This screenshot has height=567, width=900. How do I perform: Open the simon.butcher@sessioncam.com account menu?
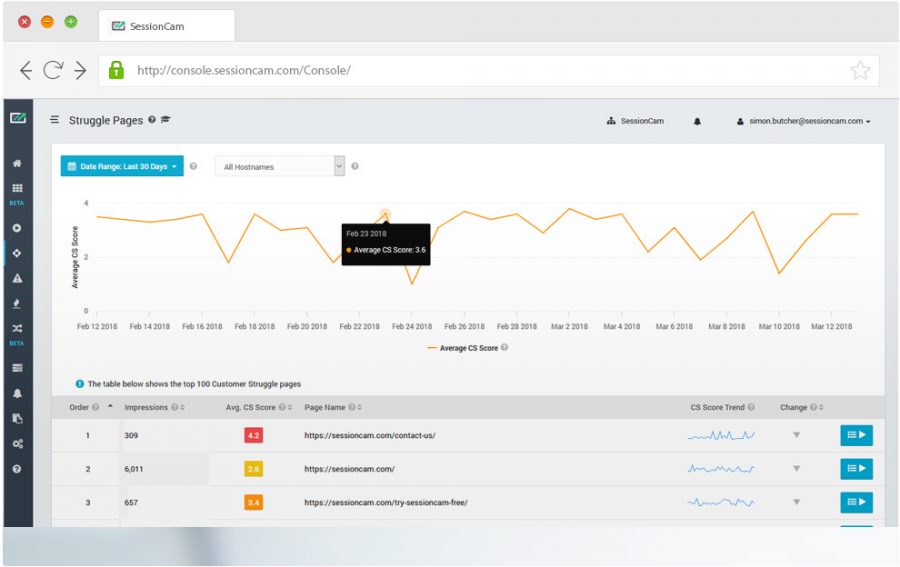point(803,121)
